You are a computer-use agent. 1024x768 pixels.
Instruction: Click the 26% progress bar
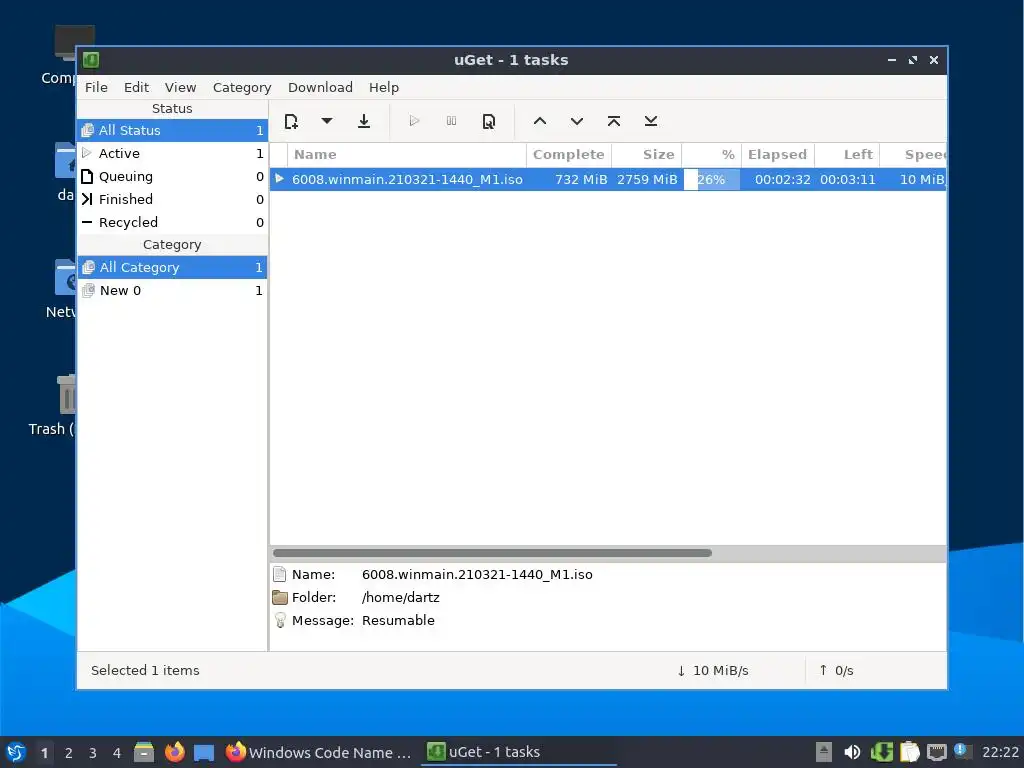[x=712, y=180]
